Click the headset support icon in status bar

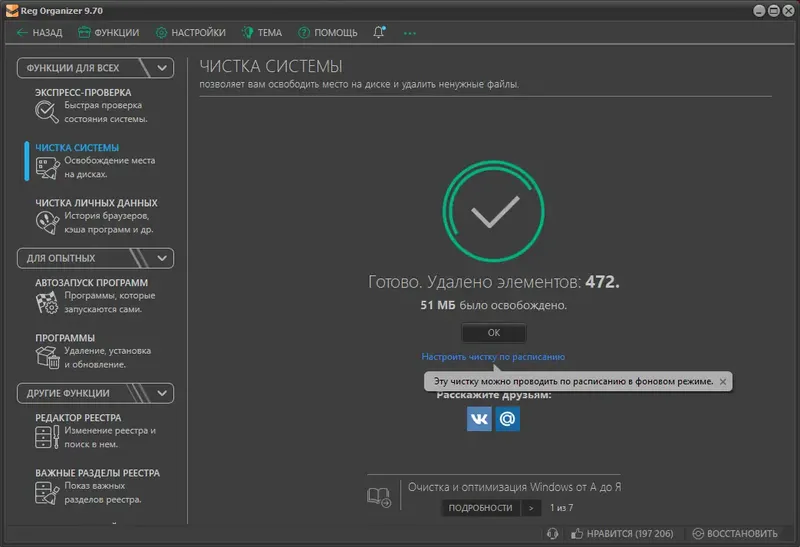coord(553,534)
